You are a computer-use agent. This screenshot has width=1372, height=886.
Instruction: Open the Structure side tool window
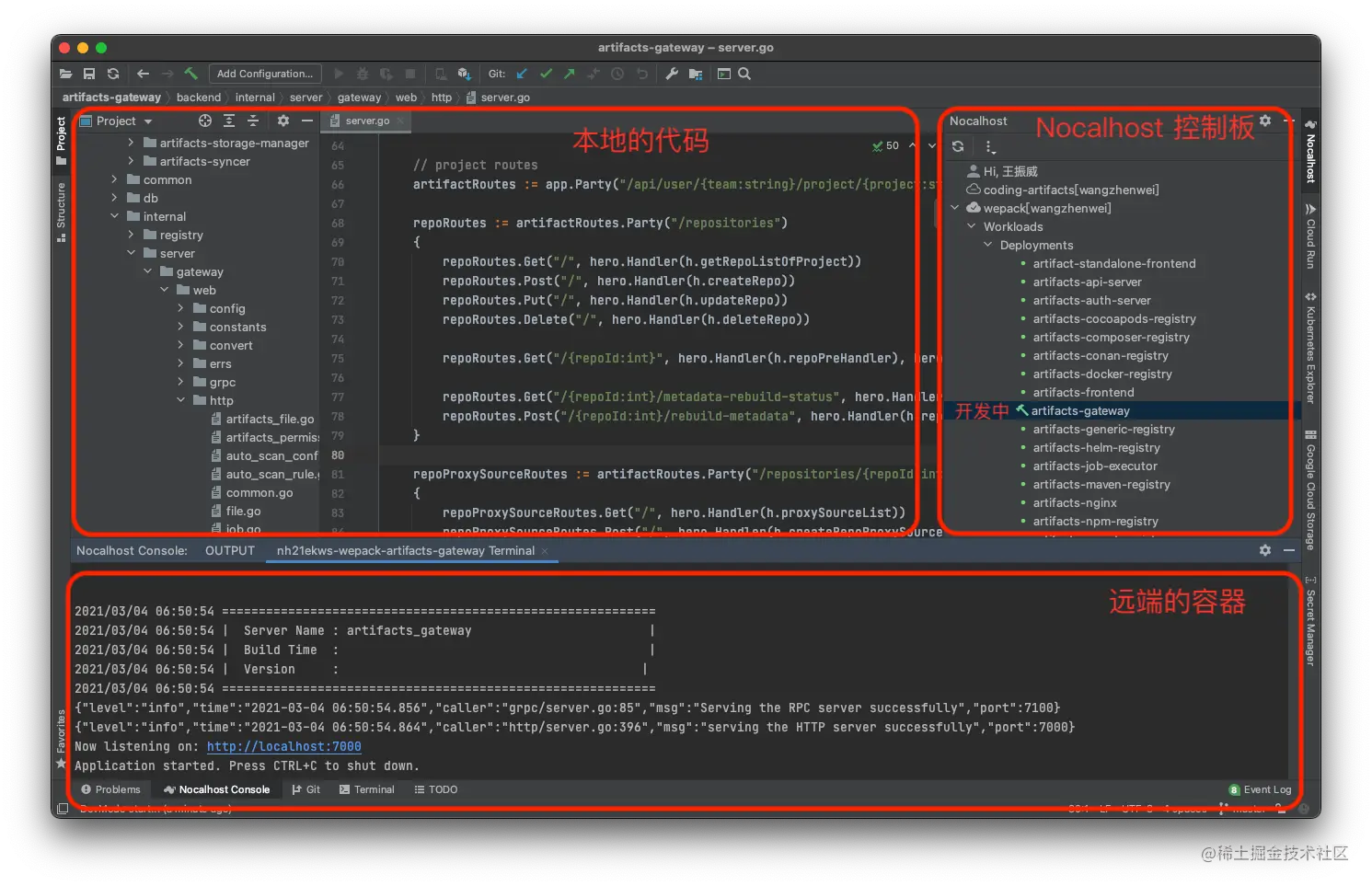coord(61,211)
